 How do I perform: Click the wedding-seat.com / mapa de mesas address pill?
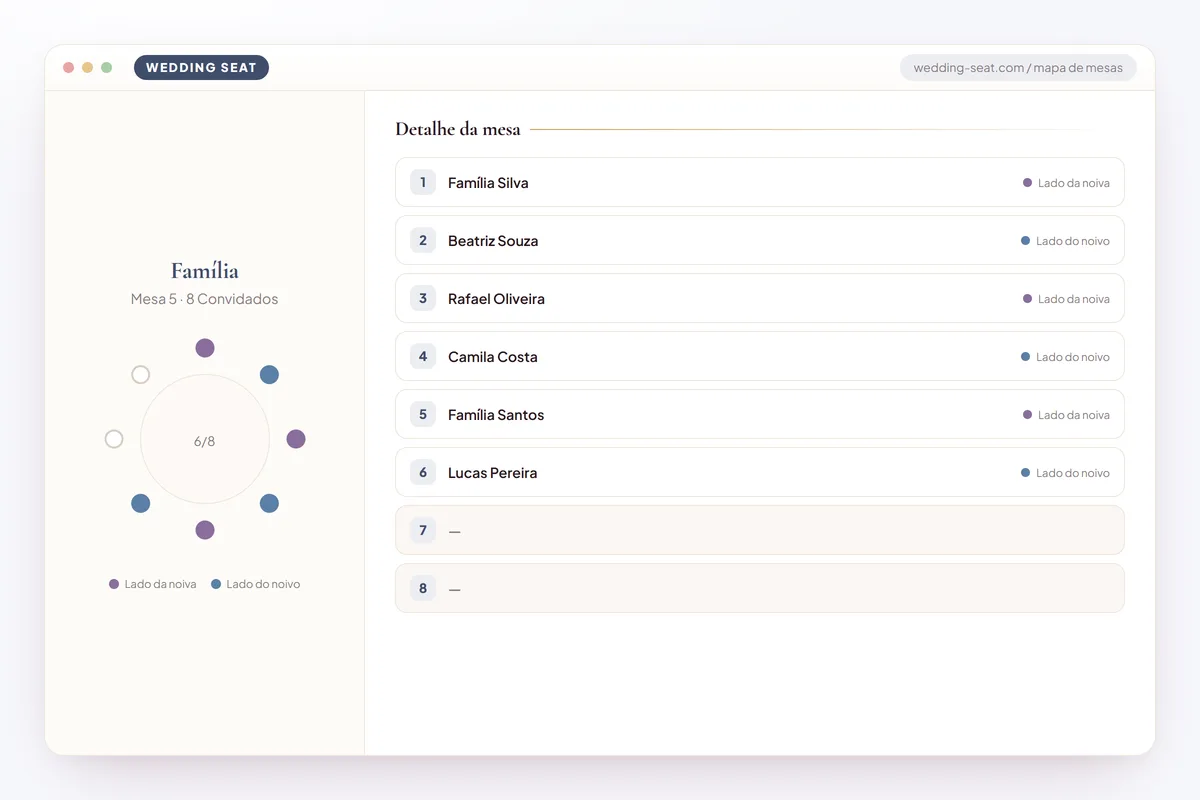coord(1018,68)
